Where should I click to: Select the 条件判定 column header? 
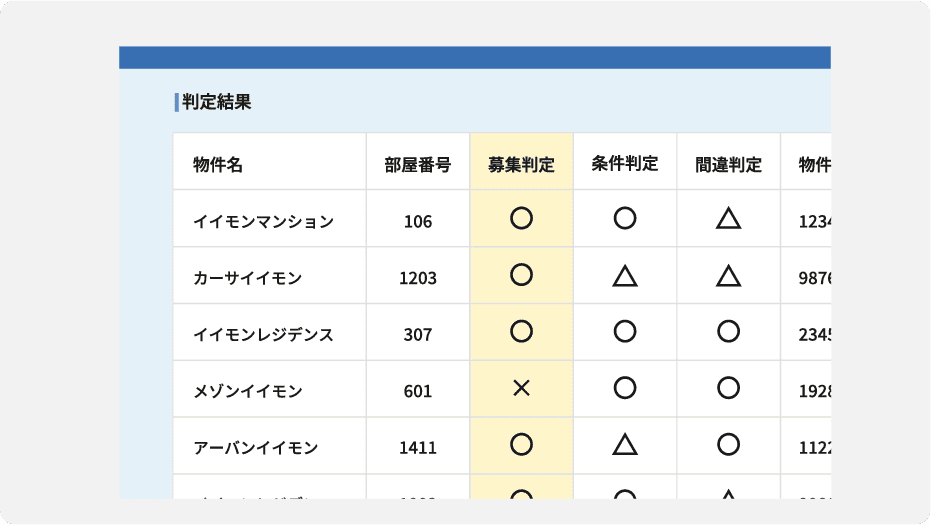625,164
